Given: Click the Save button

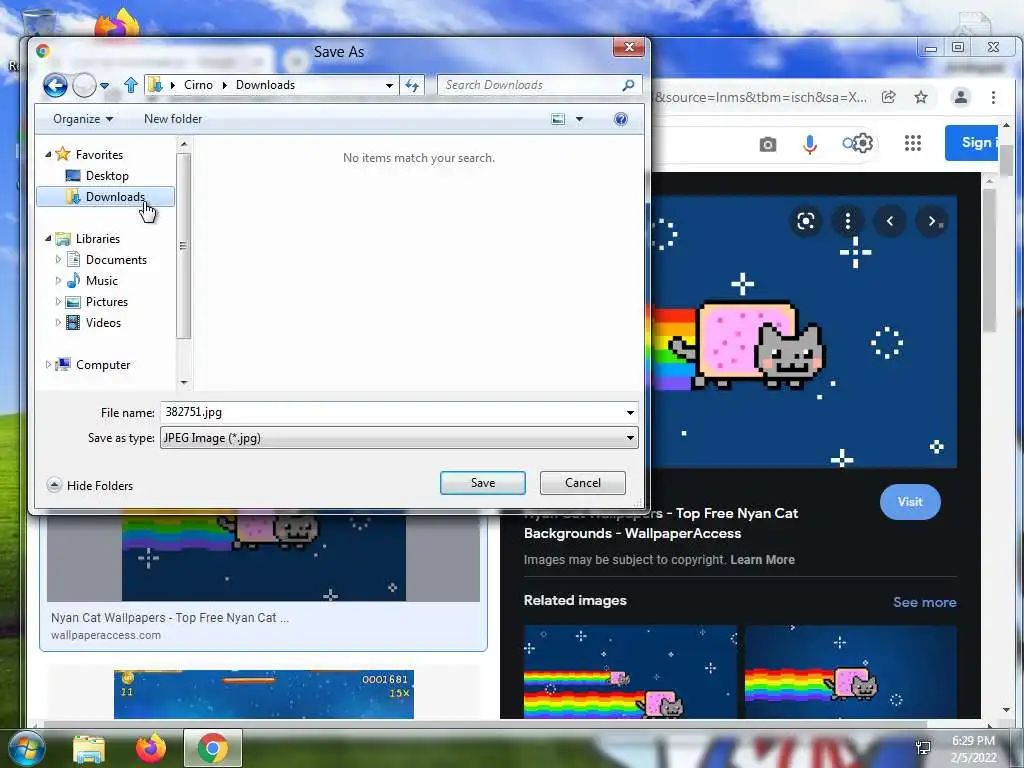Looking at the screenshot, I should (483, 483).
